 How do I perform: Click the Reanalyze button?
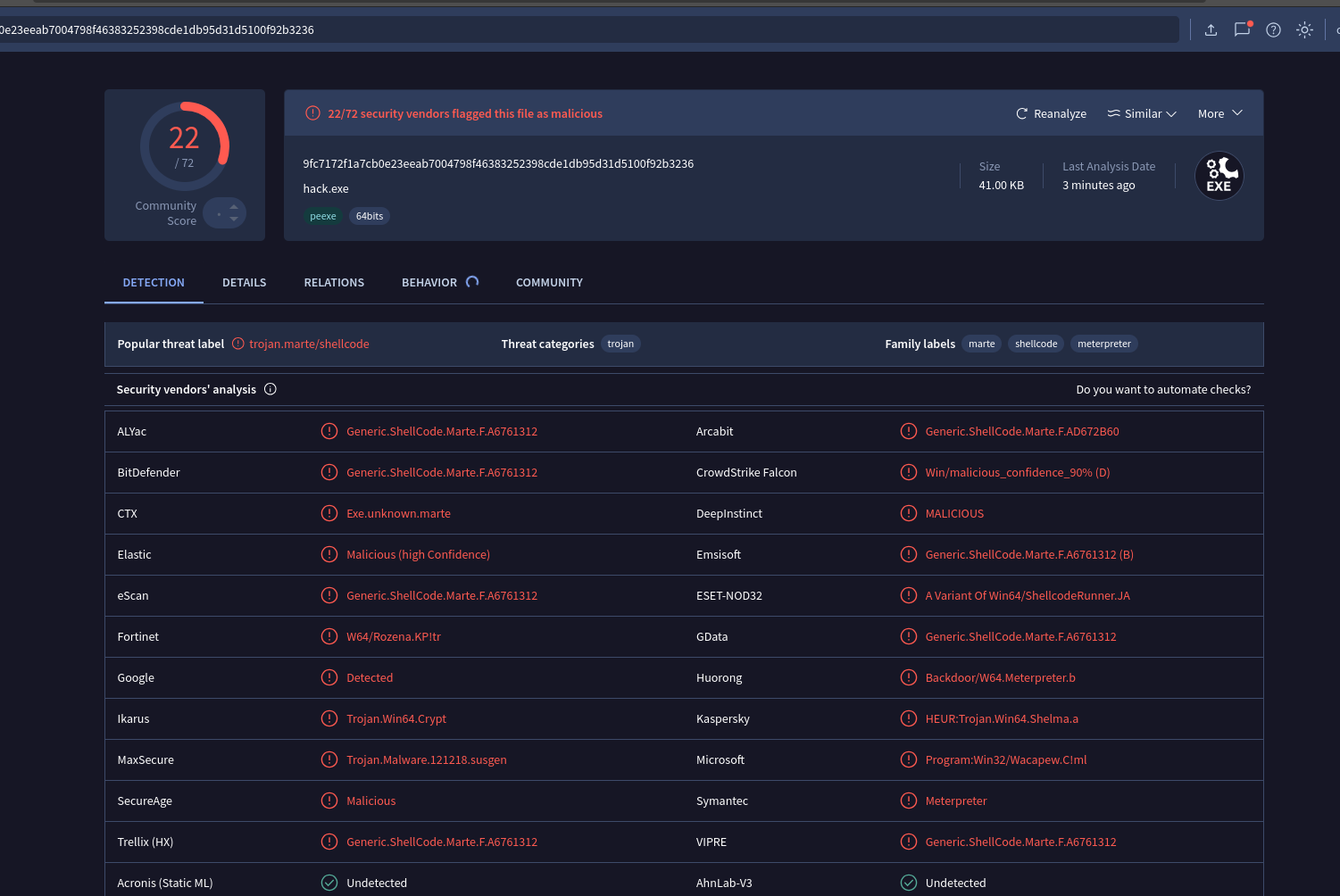pos(1051,113)
